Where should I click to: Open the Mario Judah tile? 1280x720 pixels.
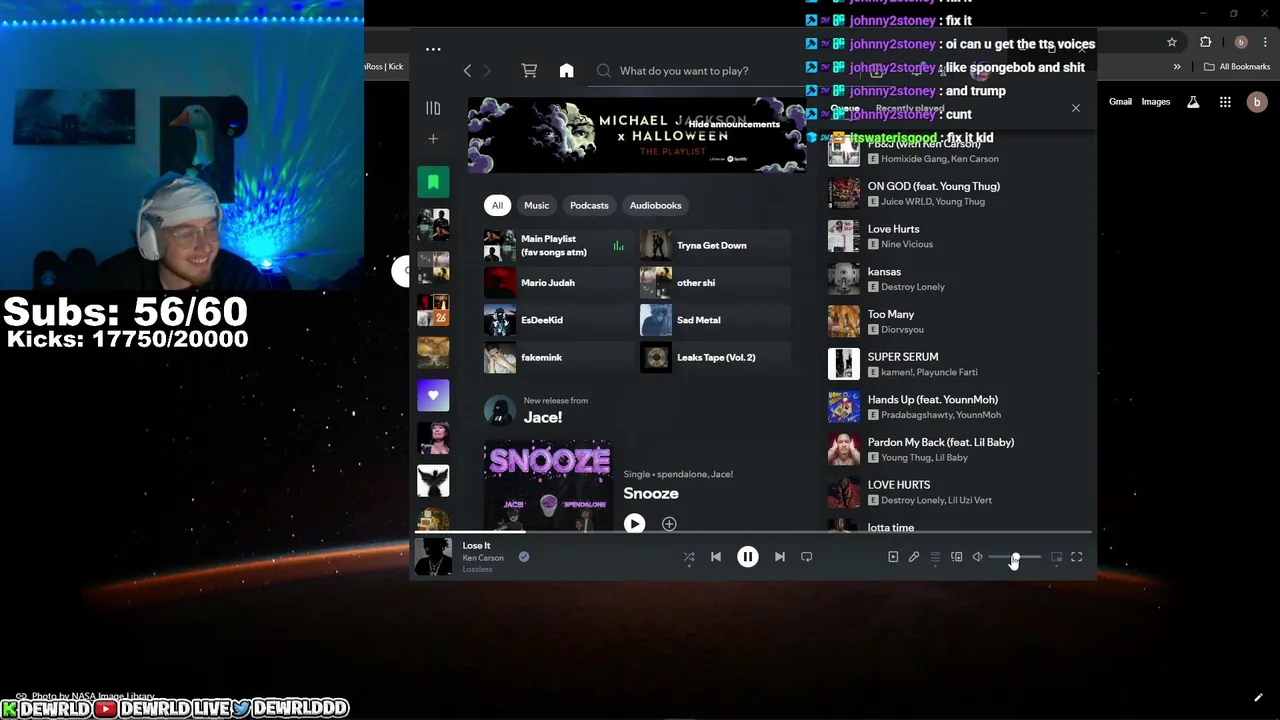(x=558, y=282)
